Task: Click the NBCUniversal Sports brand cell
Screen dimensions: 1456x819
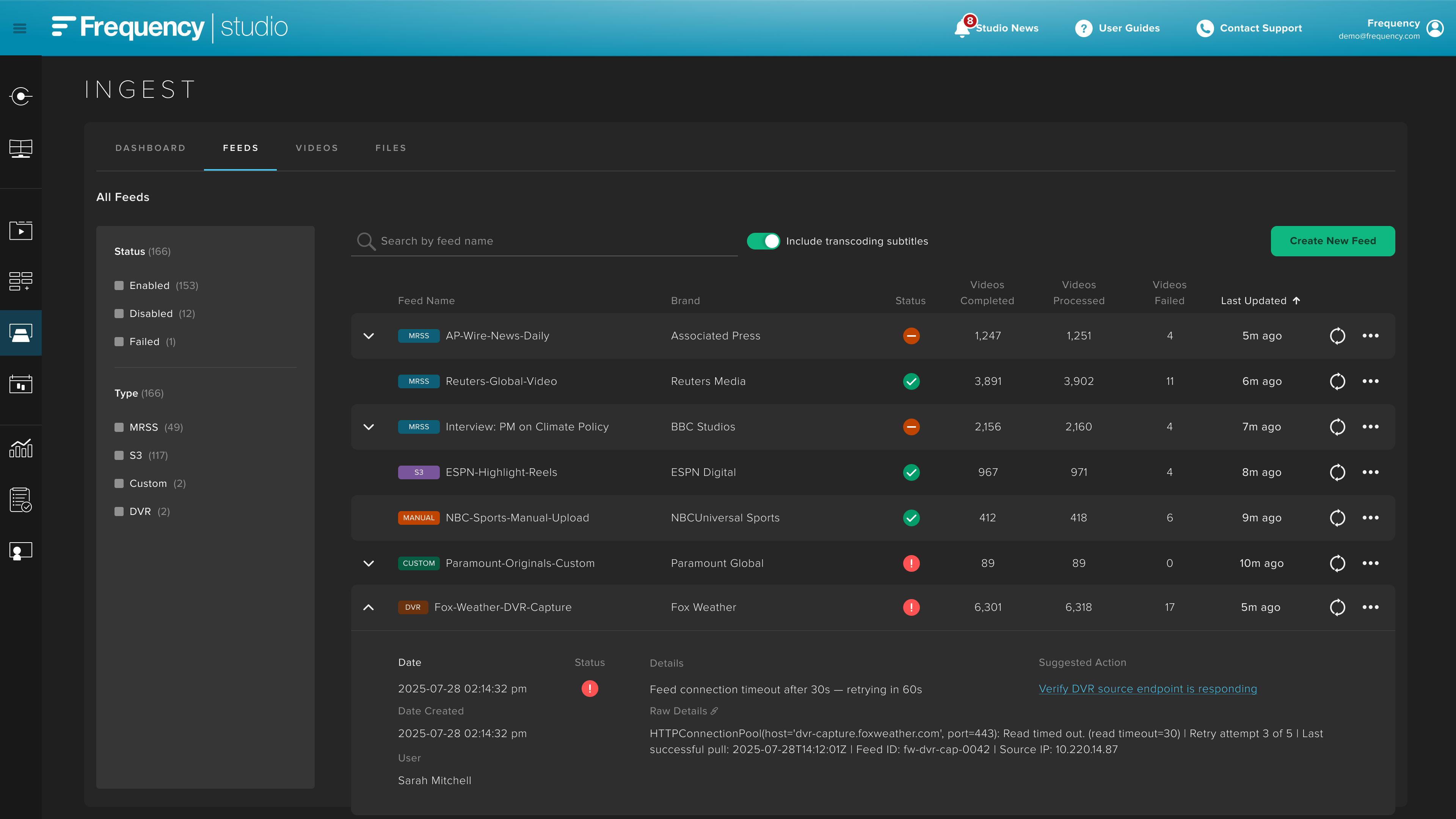Action: pyautogui.click(x=725, y=518)
